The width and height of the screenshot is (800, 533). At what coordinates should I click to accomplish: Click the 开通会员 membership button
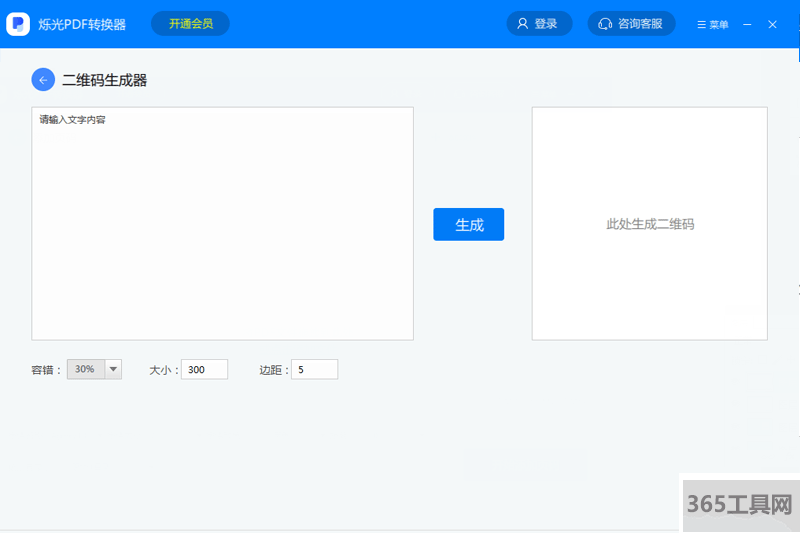tap(190, 23)
